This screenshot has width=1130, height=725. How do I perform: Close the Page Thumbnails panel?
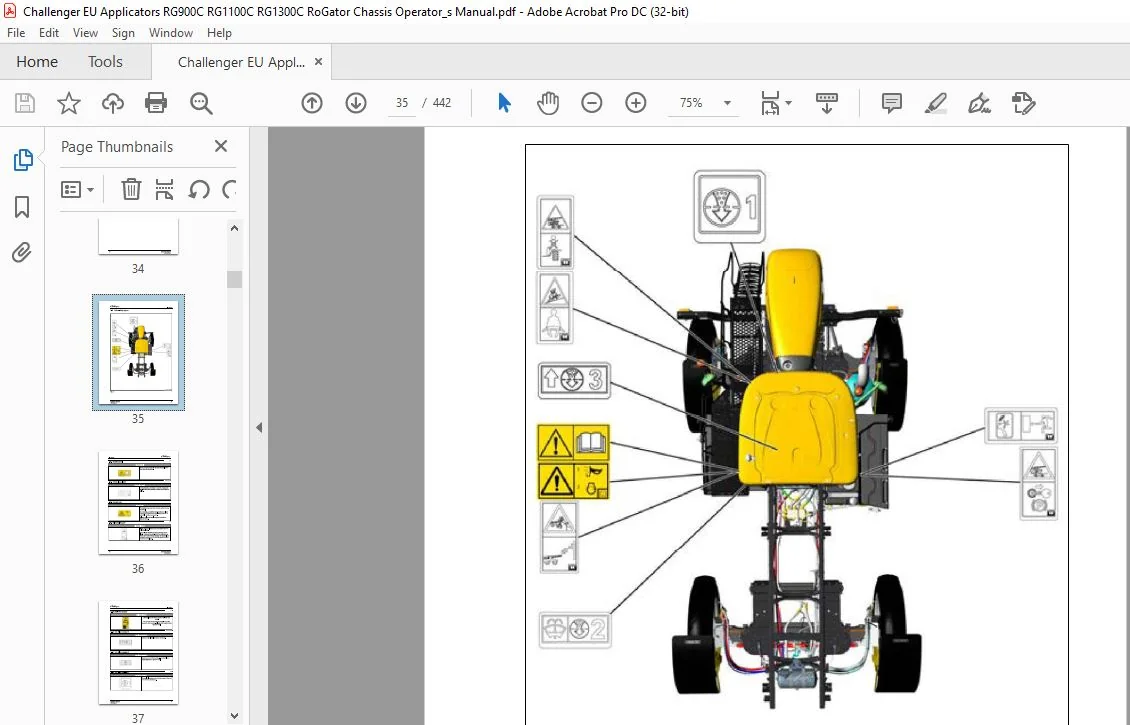(x=221, y=146)
